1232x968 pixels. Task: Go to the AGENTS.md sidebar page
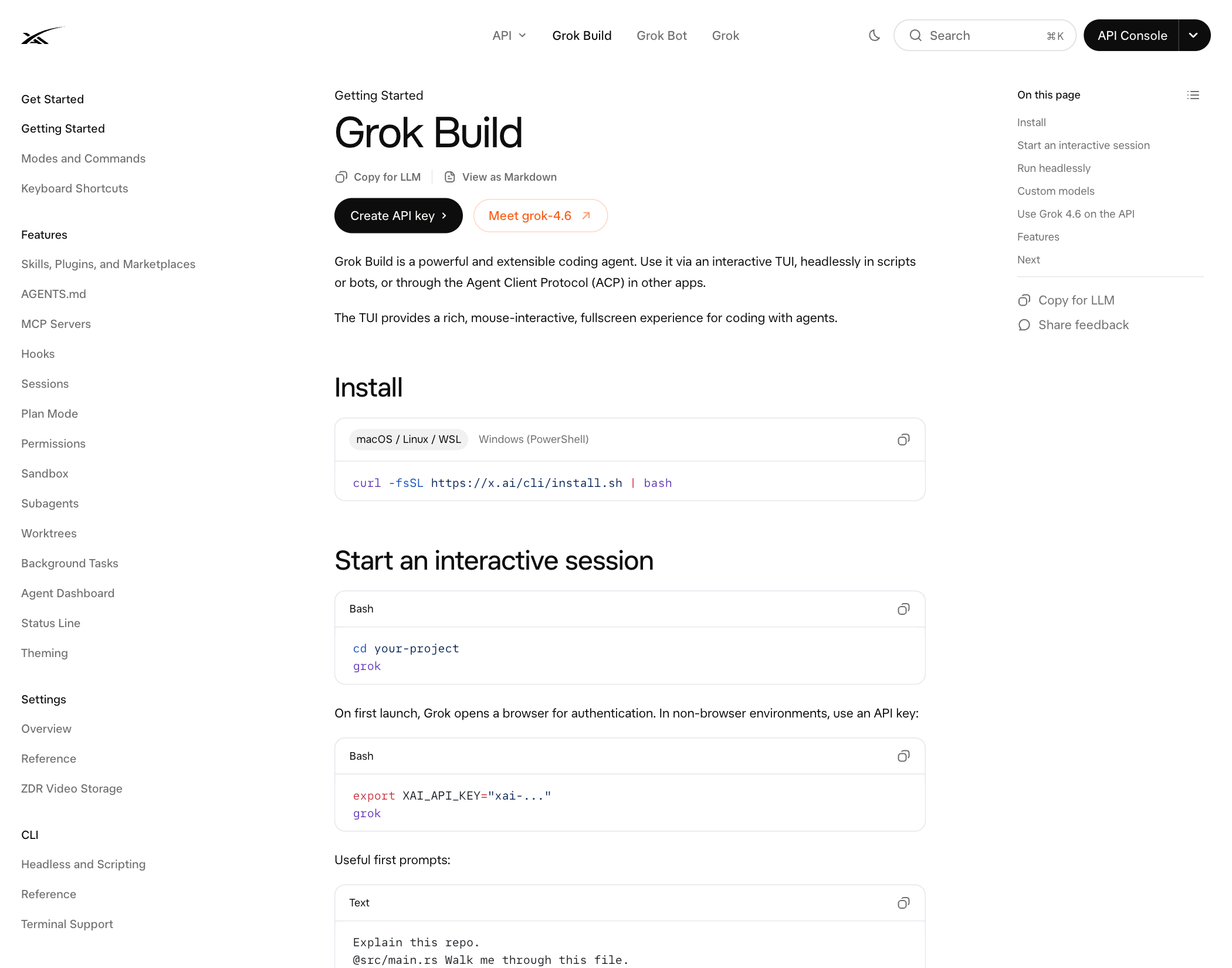(x=53, y=294)
